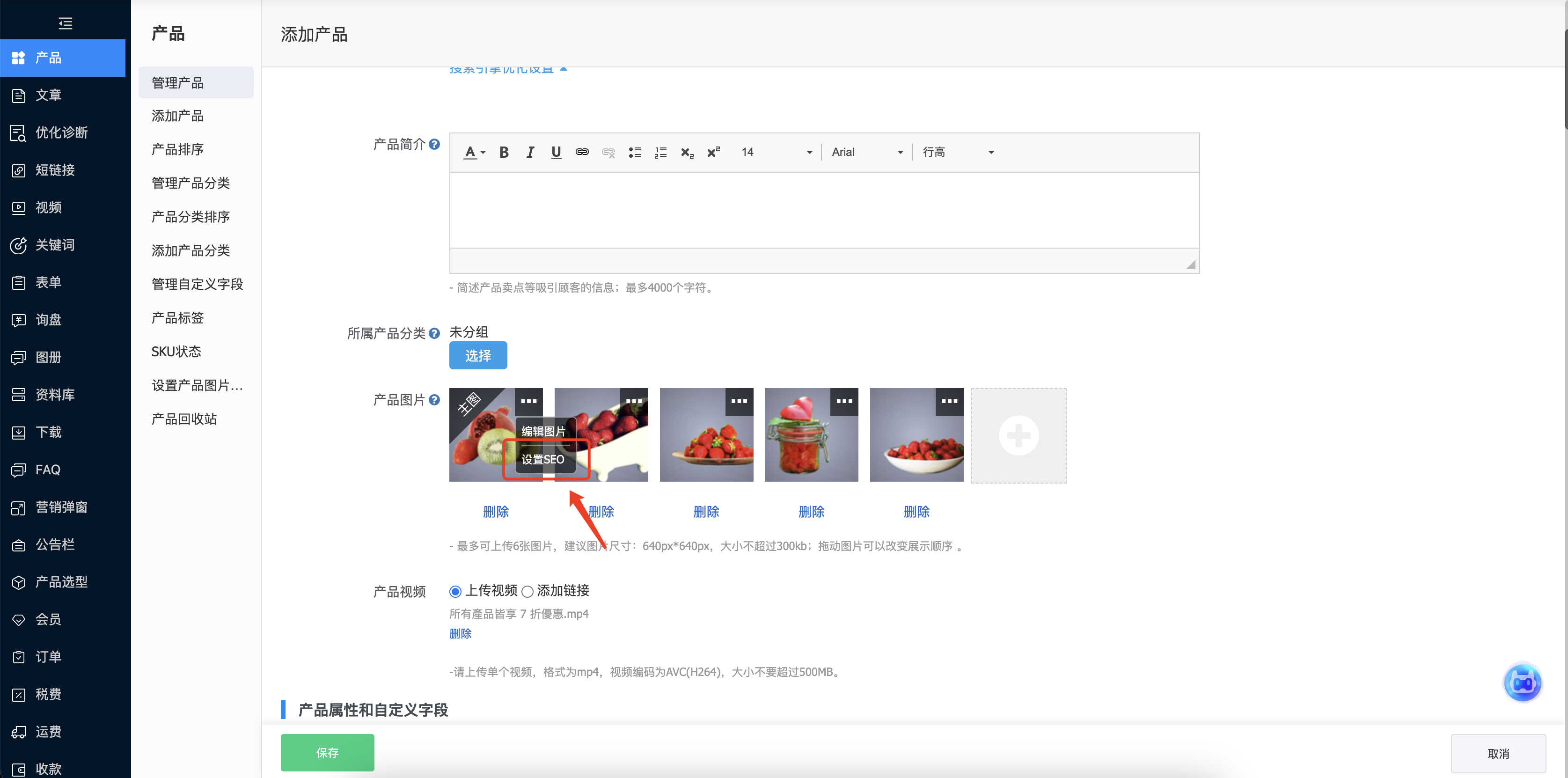
Task: Apply subscript formatting
Action: (x=687, y=152)
